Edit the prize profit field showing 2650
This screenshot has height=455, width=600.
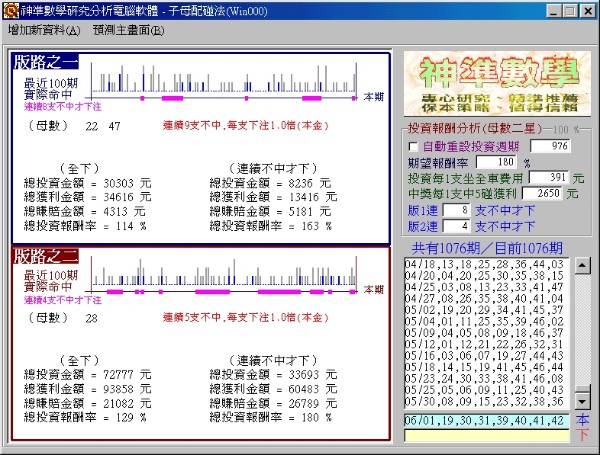[542, 193]
